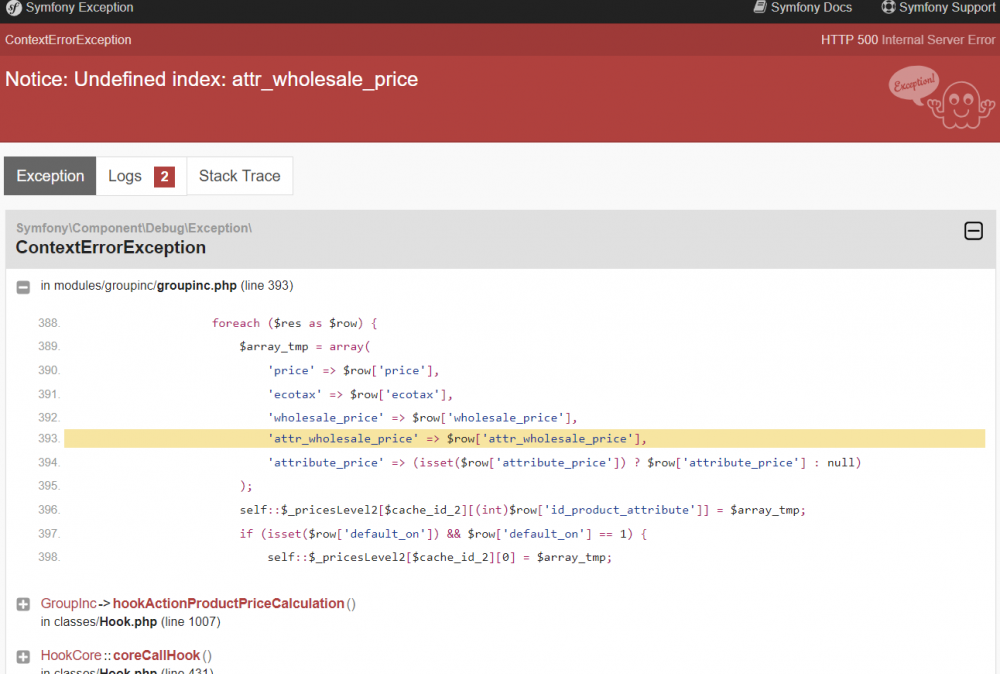This screenshot has height=674, width=1000.
Task: Click the Logs count badge 2
Action: [165, 177]
